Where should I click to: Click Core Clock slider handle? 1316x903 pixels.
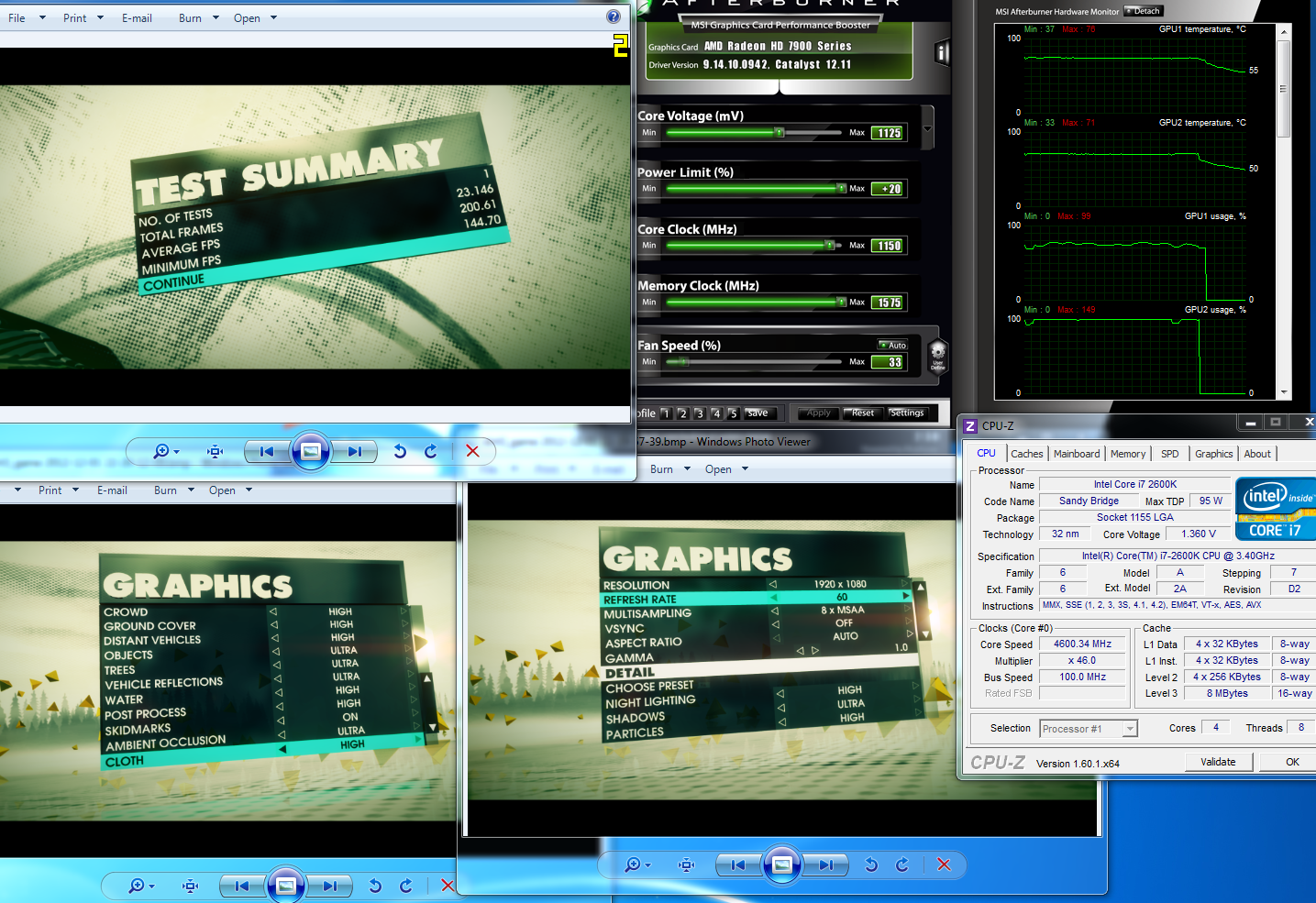click(829, 246)
